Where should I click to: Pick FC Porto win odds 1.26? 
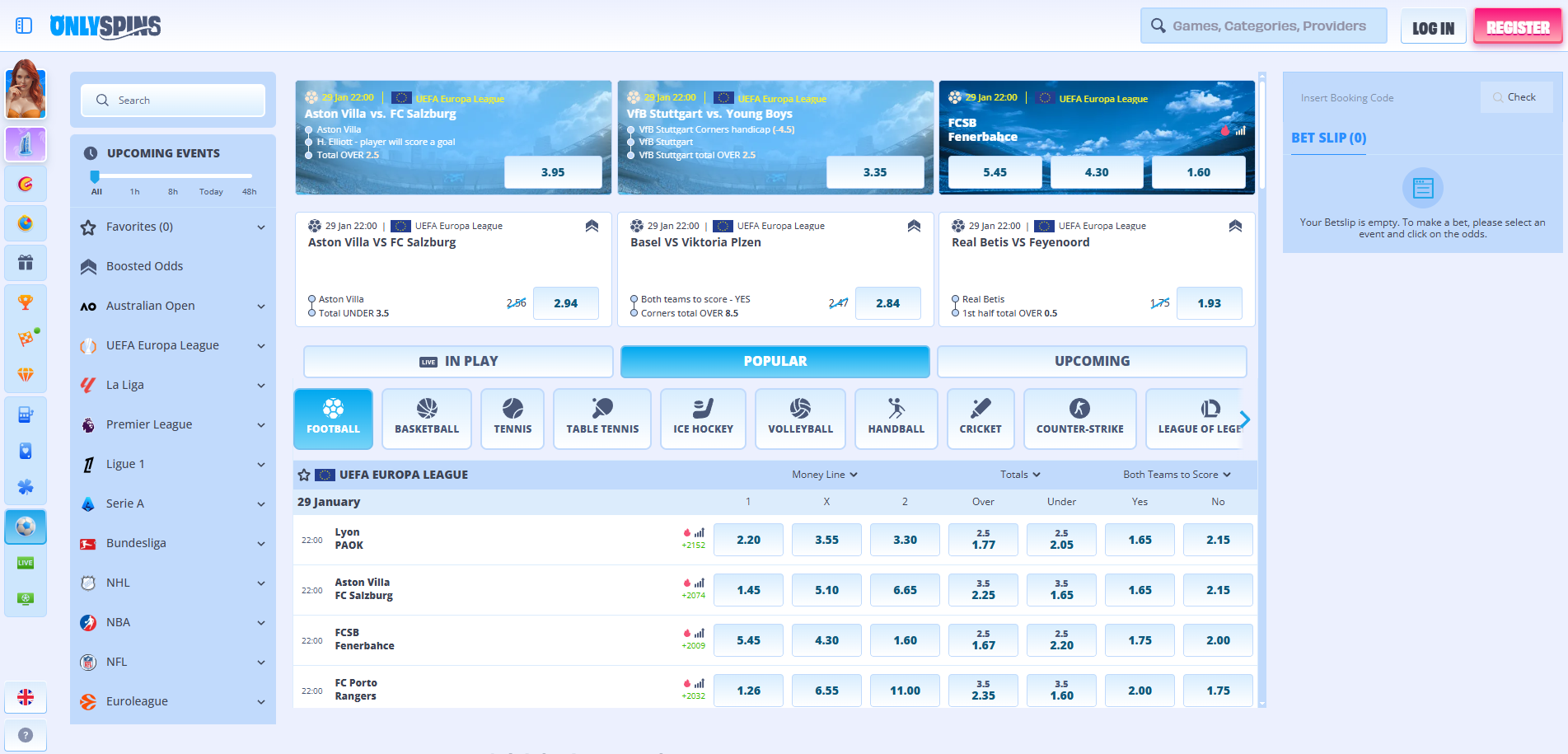pyautogui.click(x=748, y=691)
